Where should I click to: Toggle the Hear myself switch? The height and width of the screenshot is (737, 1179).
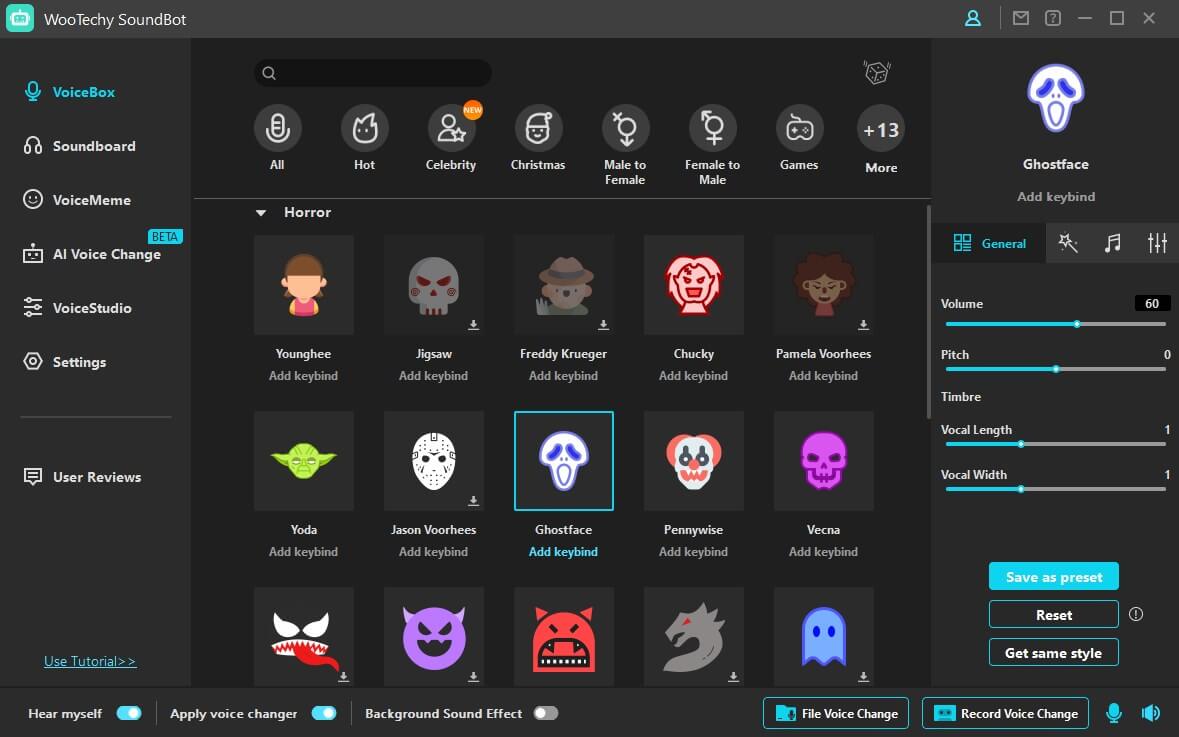(129, 713)
